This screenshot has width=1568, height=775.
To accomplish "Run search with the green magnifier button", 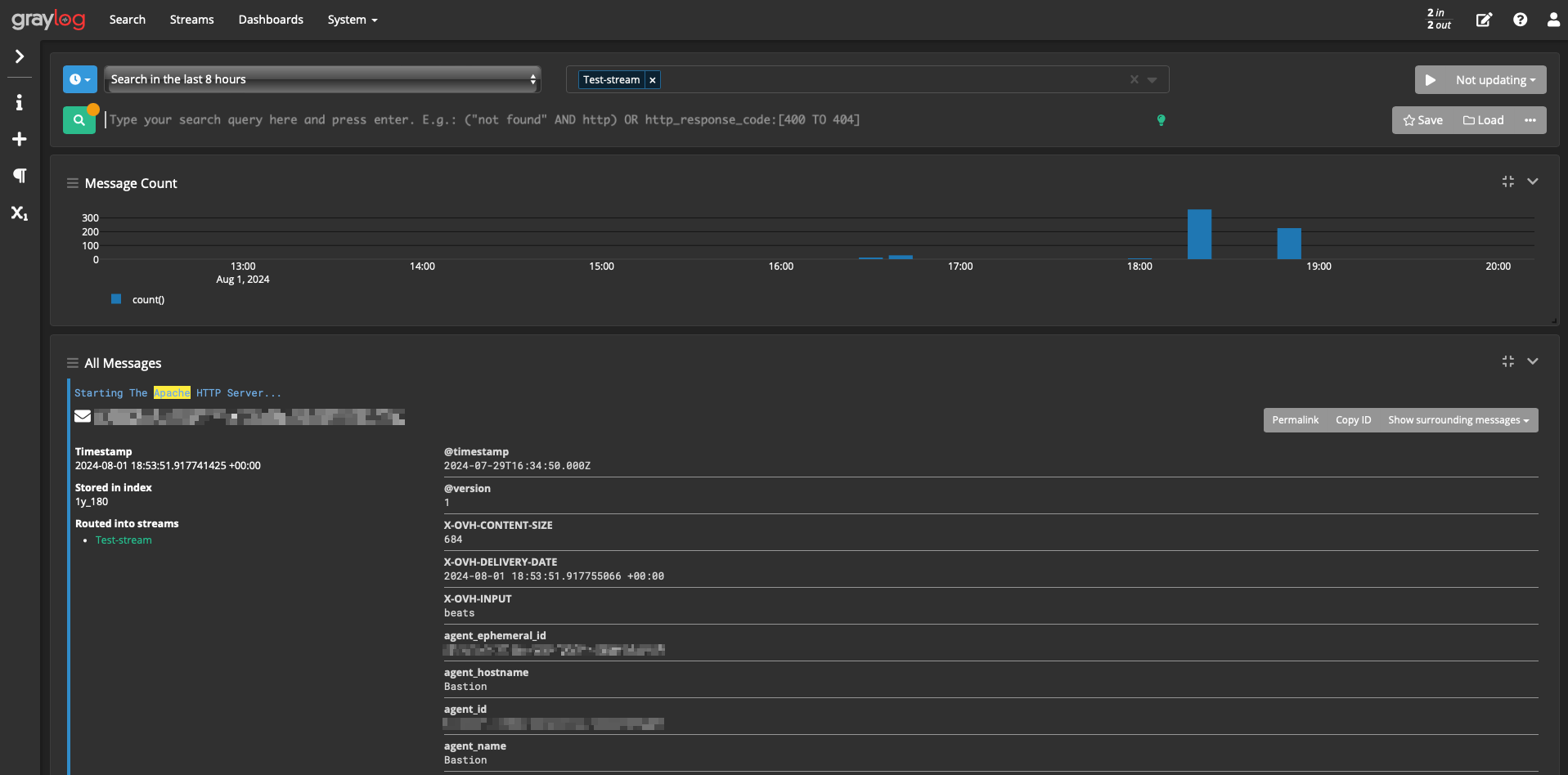I will (79, 120).
